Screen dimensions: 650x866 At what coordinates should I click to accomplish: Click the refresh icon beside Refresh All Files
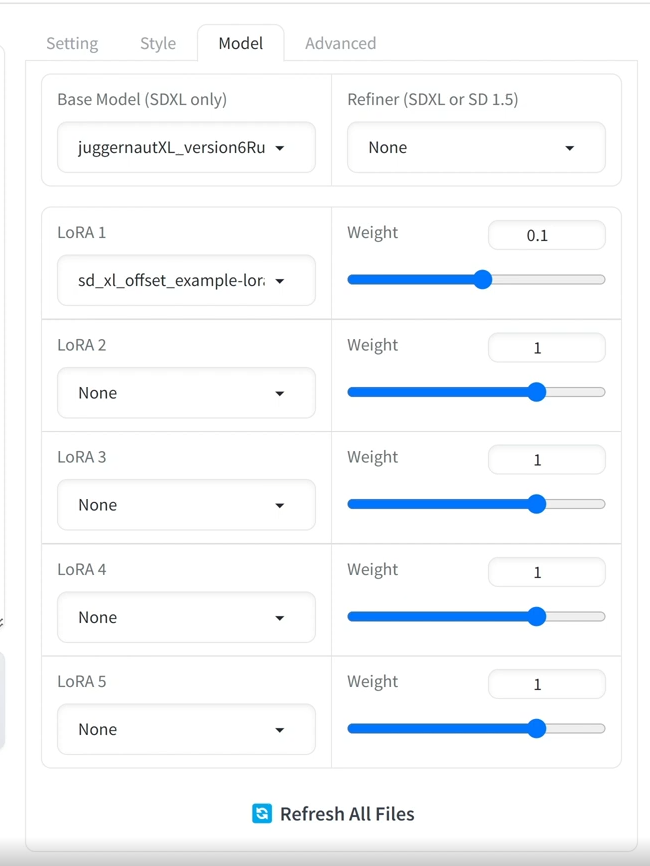click(x=262, y=814)
